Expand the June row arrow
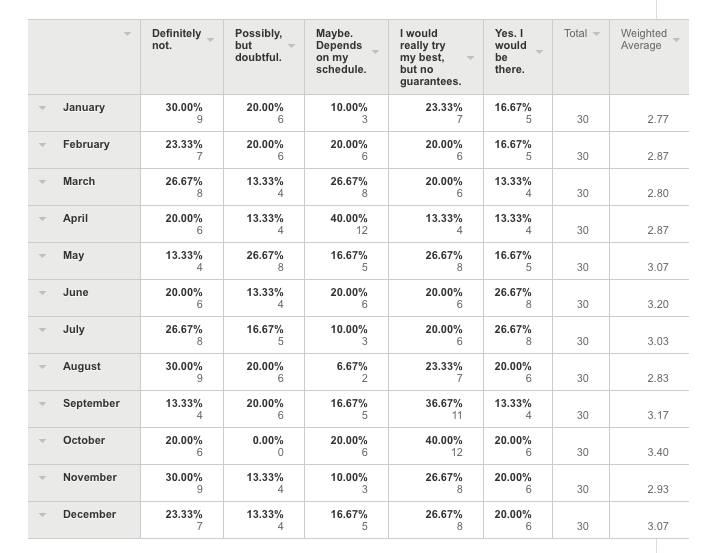Viewport: 704px width, 553px height. tap(43, 292)
